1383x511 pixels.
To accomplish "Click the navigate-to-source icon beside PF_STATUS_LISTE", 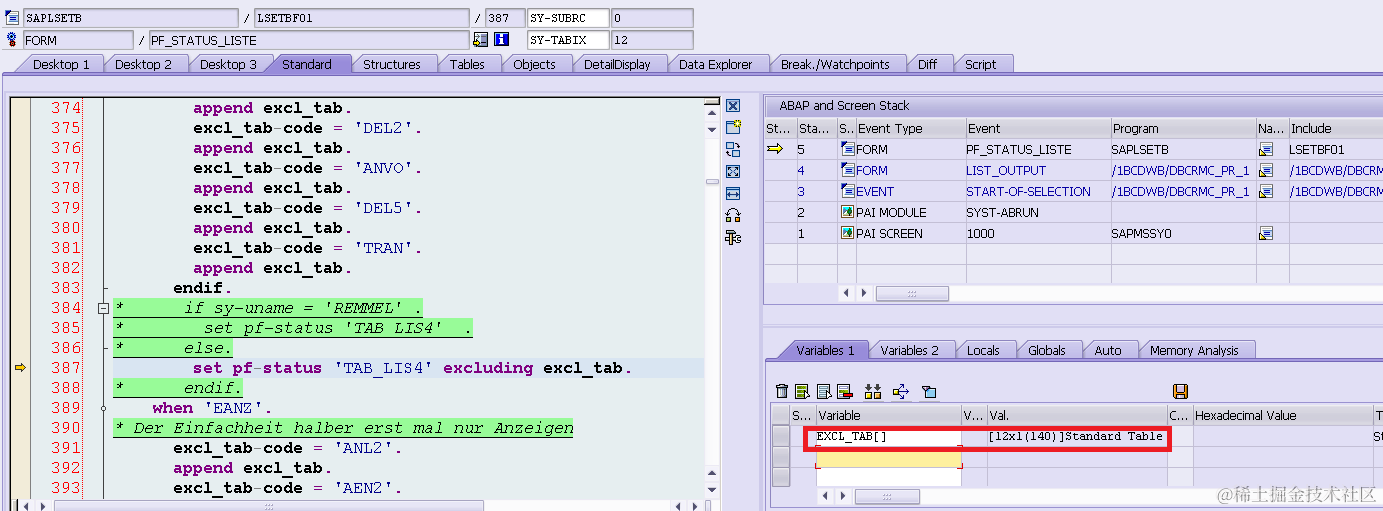I will click(481, 40).
